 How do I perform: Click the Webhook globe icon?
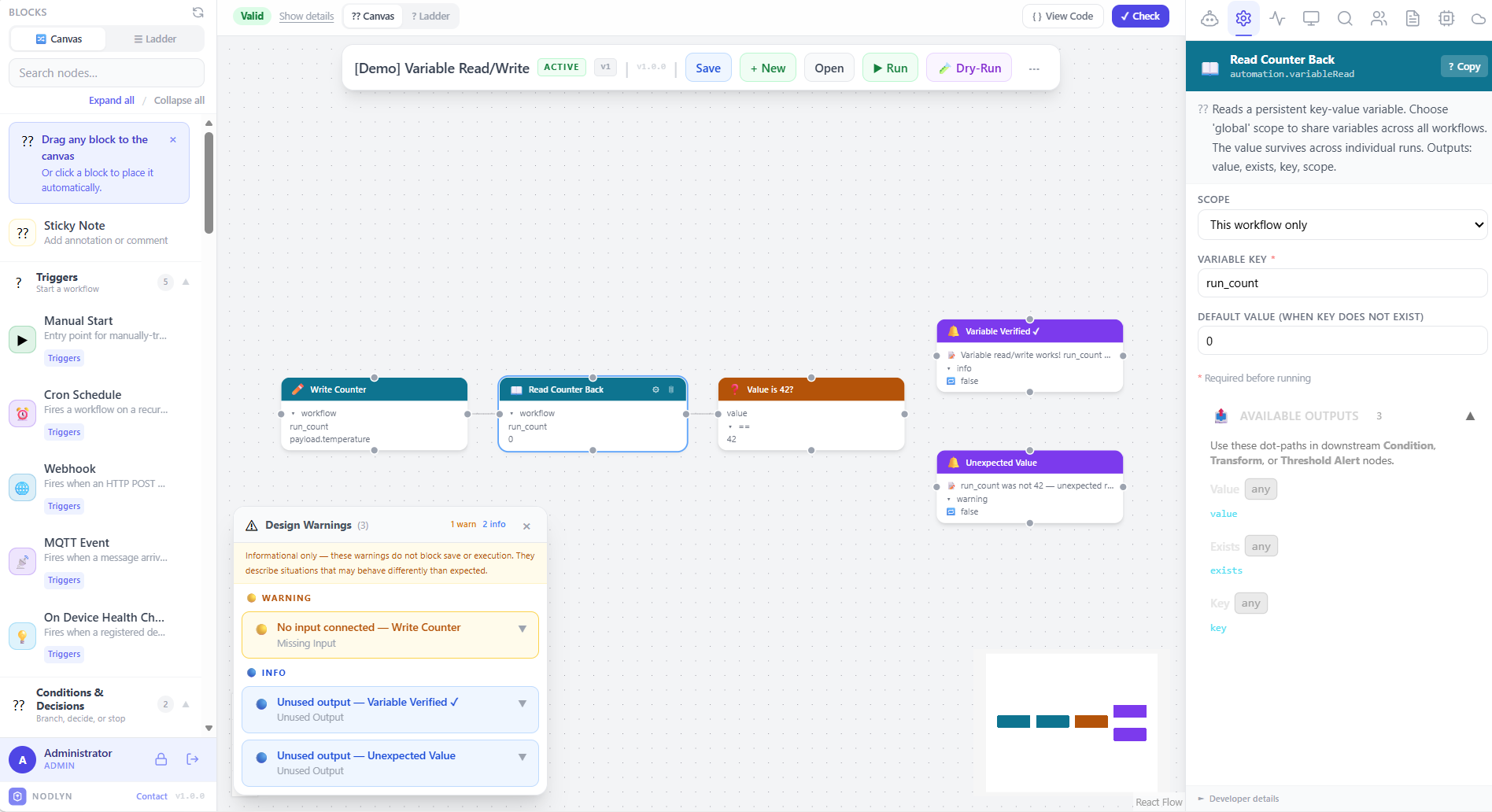22,488
